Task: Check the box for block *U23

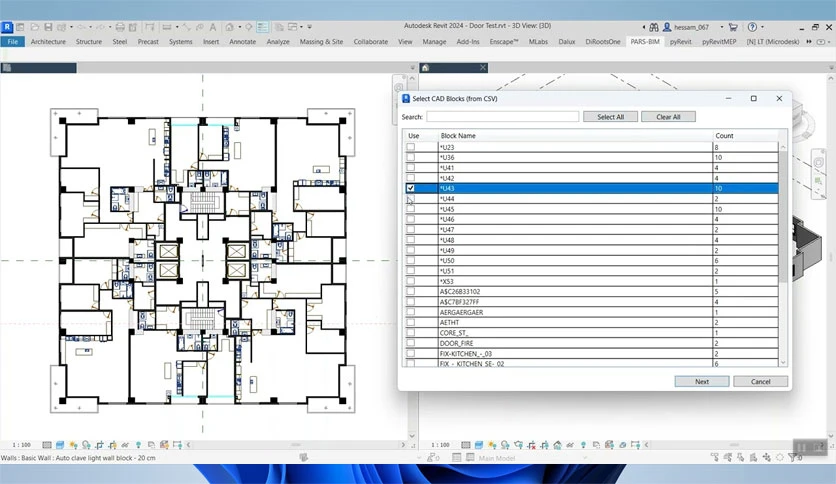Action: pyautogui.click(x=411, y=147)
